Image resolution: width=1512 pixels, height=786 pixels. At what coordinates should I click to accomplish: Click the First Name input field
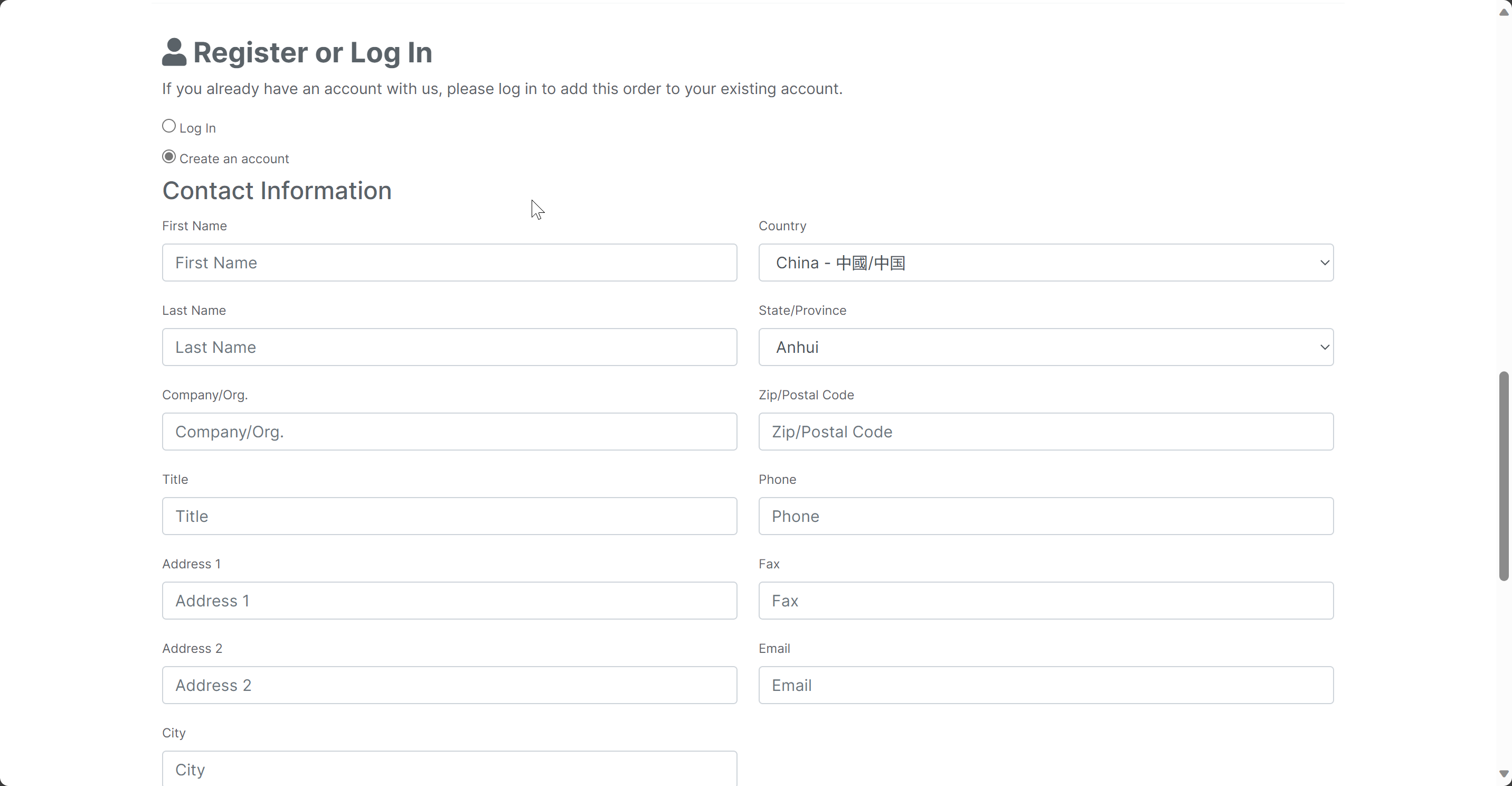450,263
